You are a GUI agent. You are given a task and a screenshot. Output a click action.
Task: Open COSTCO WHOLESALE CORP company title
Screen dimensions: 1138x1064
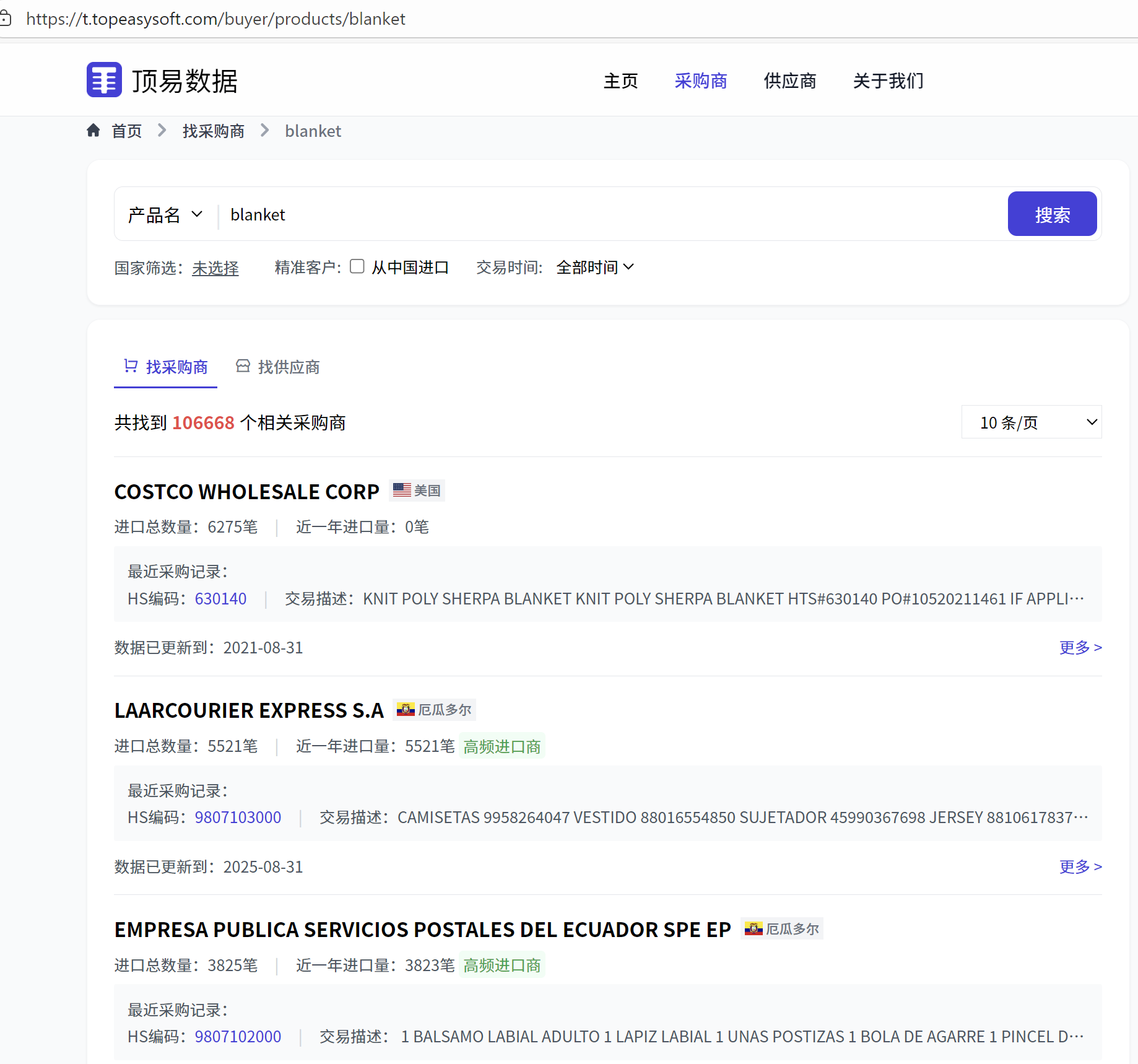pos(246,491)
